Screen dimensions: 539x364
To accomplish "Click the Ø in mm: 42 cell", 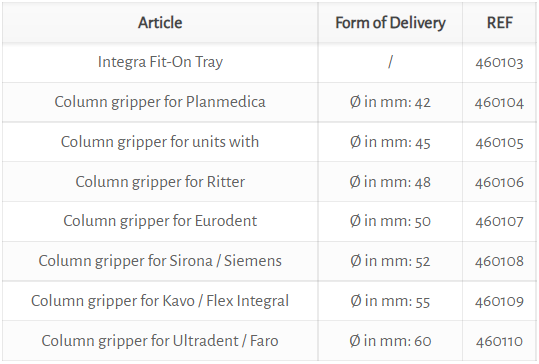I will [x=390, y=102].
